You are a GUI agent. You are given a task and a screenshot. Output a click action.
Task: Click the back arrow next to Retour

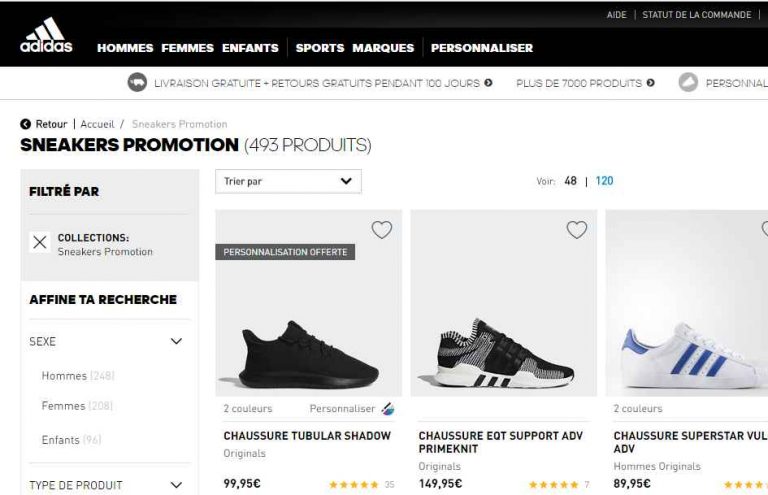point(26,124)
